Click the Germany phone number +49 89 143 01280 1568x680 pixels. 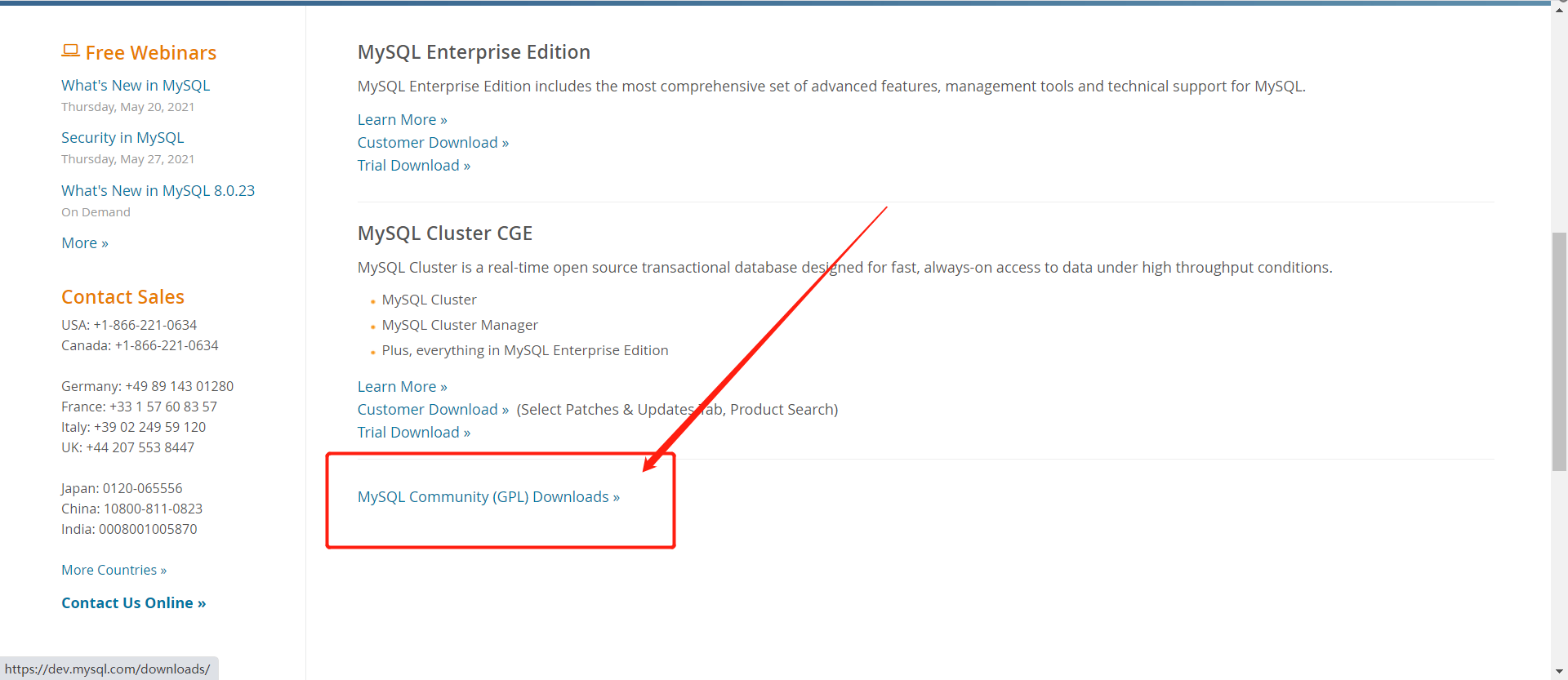[x=179, y=387]
